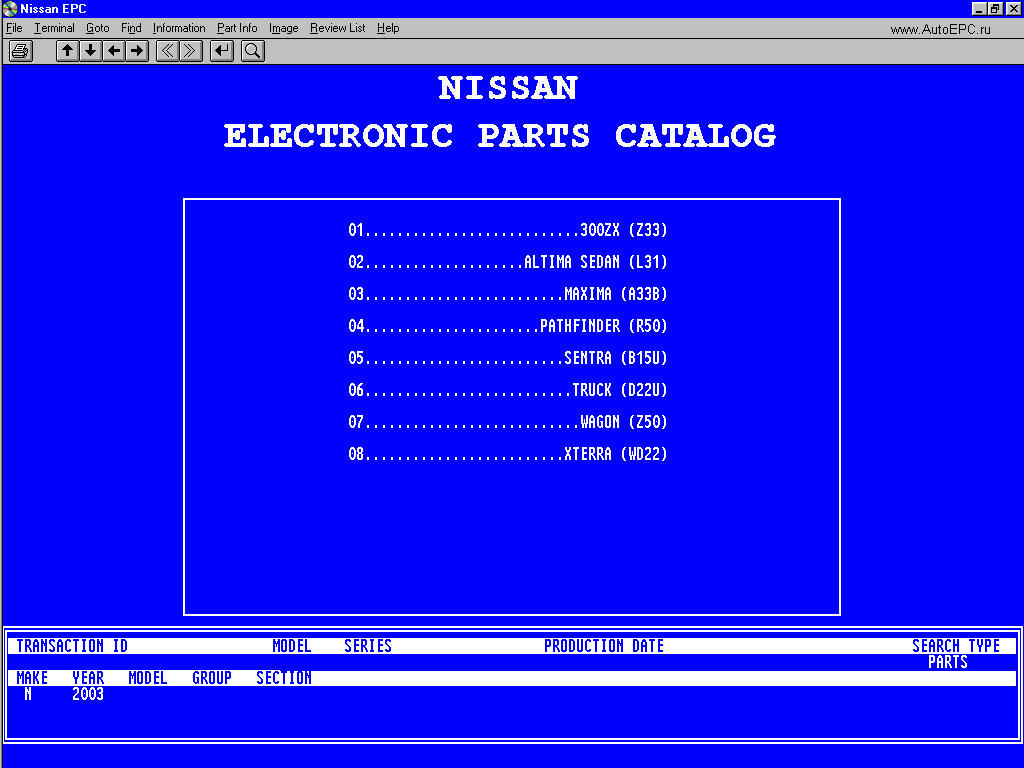Open the Terminal menu
The image size is (1024, 768).
54,28
